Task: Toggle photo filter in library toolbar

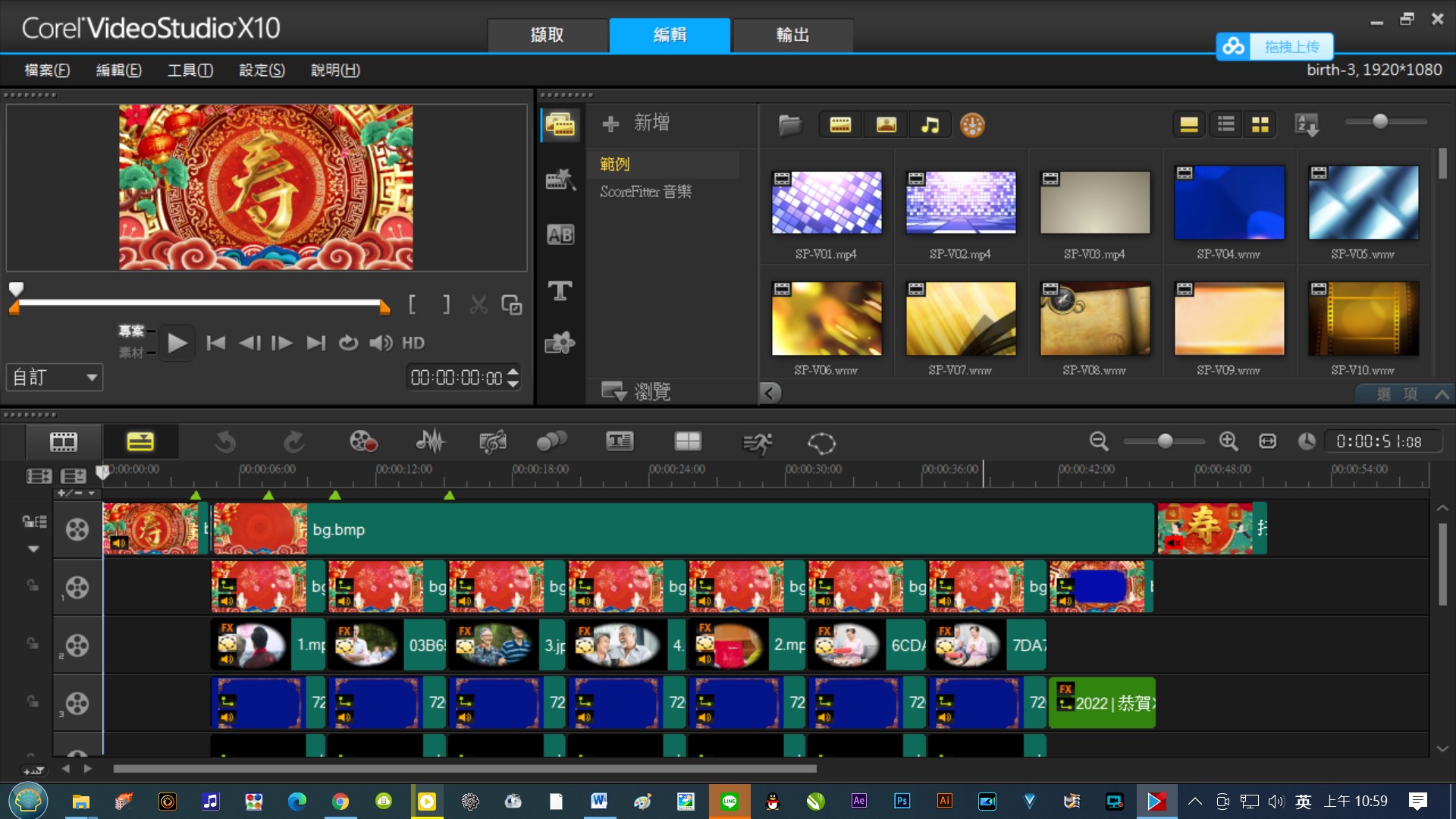Action: point(886,124)
